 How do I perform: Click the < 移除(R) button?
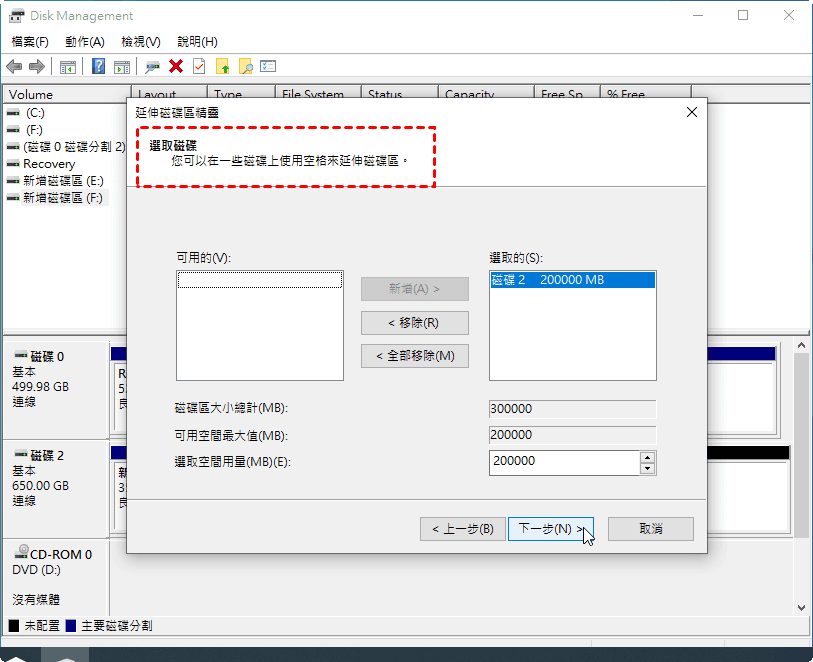[414, 323]
